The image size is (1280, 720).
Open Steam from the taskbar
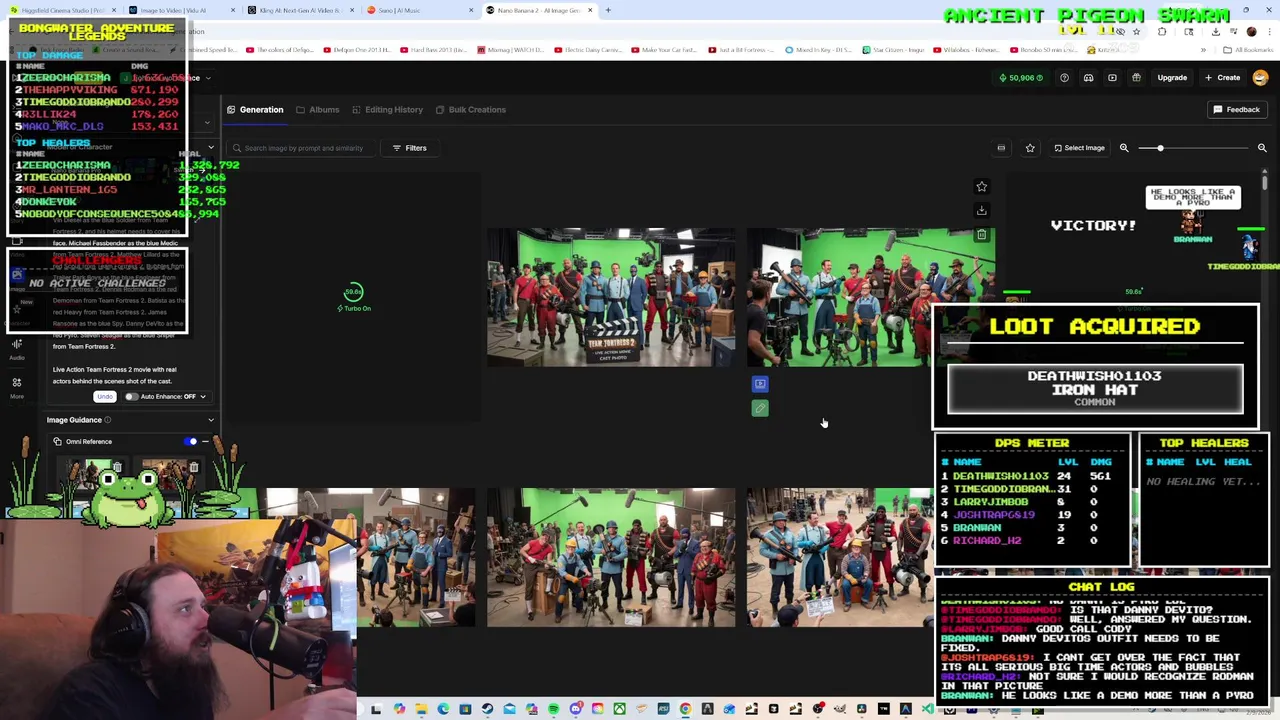tap(487, 709)
